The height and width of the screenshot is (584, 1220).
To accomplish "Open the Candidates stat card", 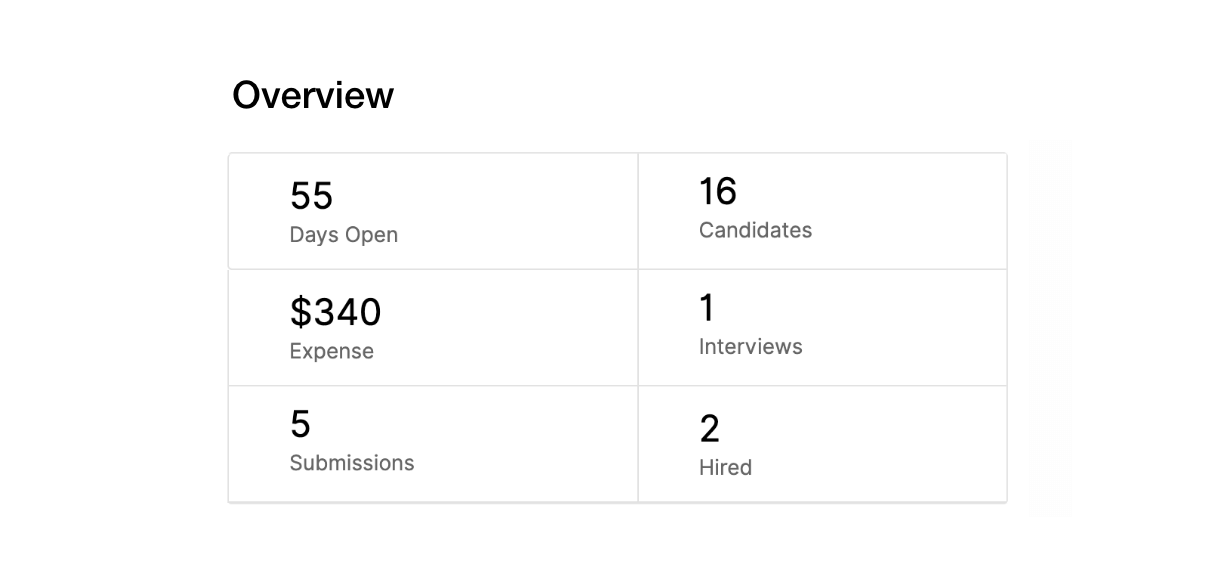I will tap(822, 211).
